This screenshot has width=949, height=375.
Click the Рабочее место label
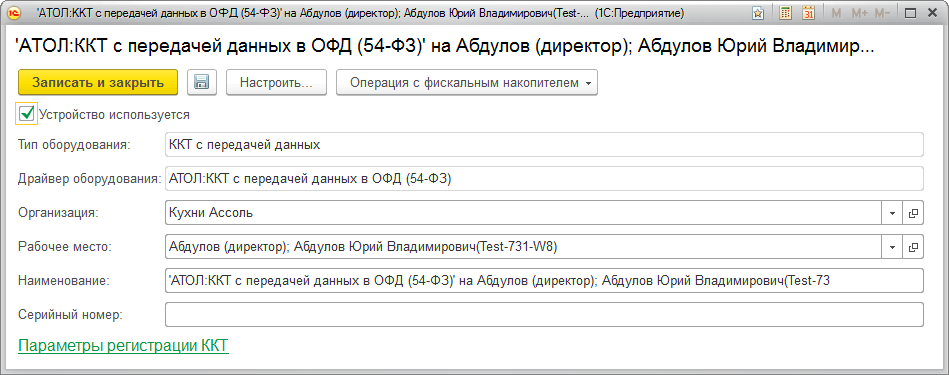65,247
